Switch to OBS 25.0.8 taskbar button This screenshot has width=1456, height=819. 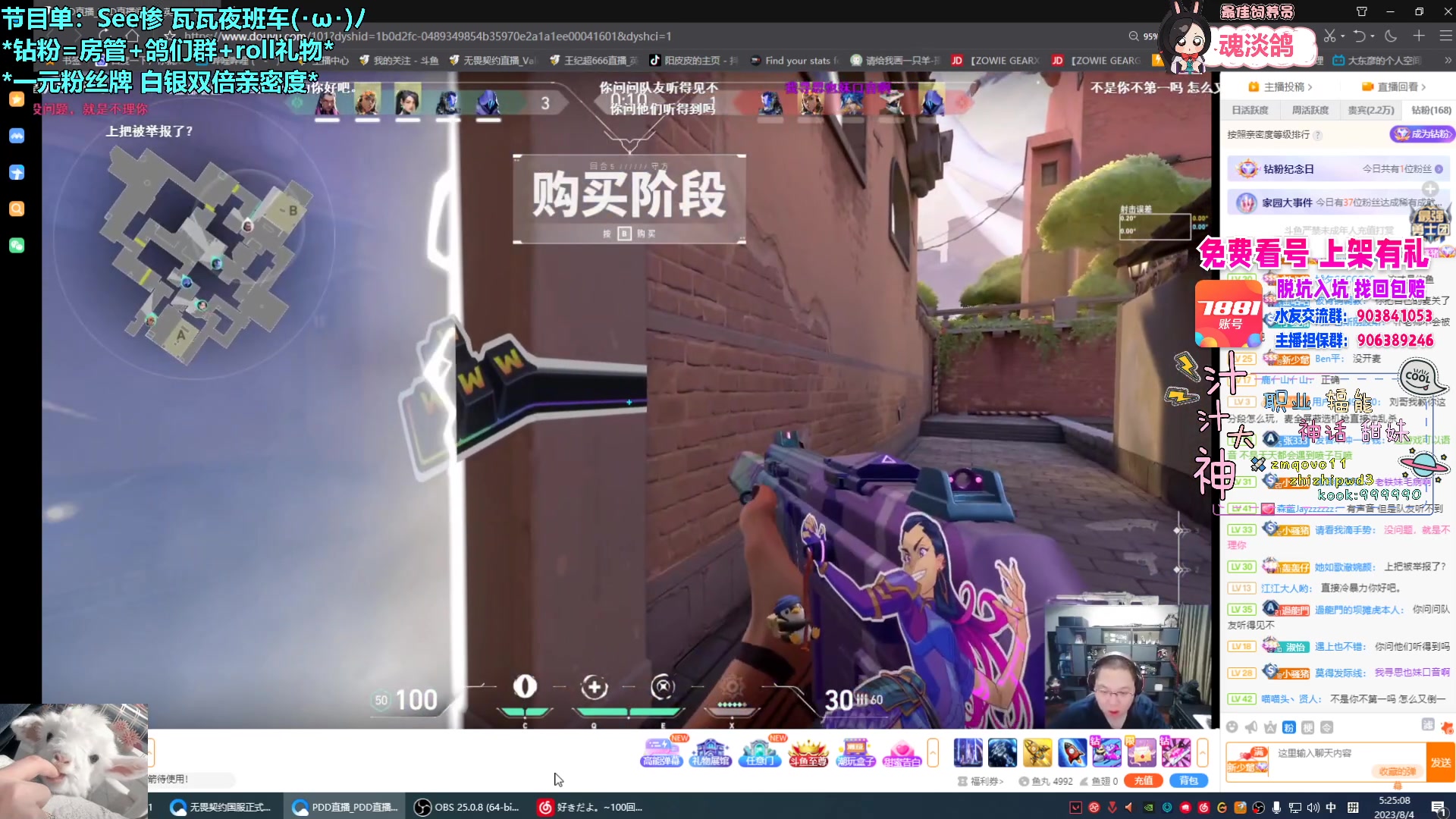click(x=468, y=807)
